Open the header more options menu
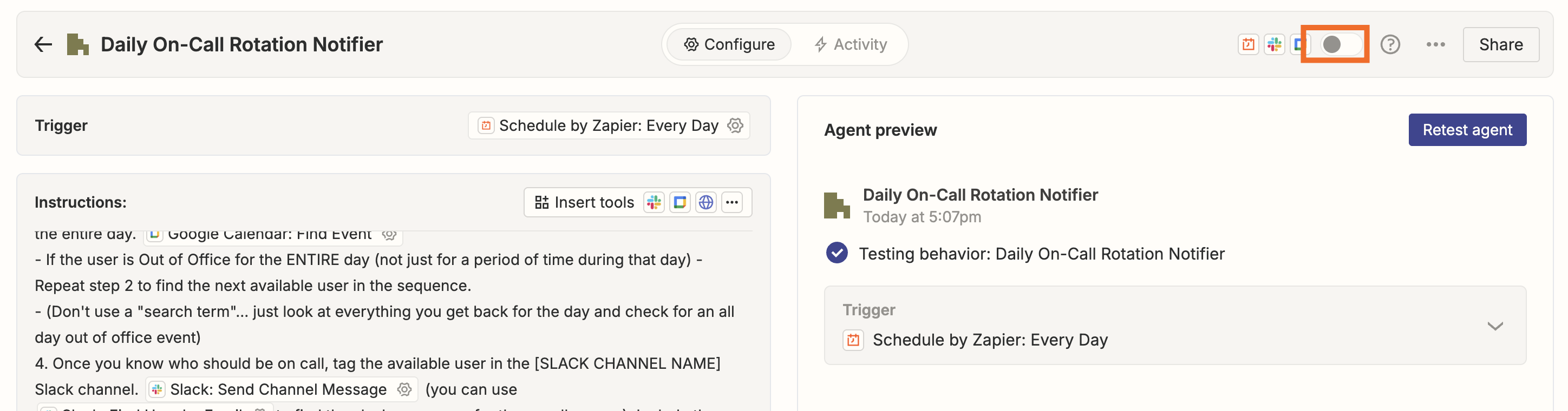Screen dimensions: 1568x411 (x=1435, y=44)
